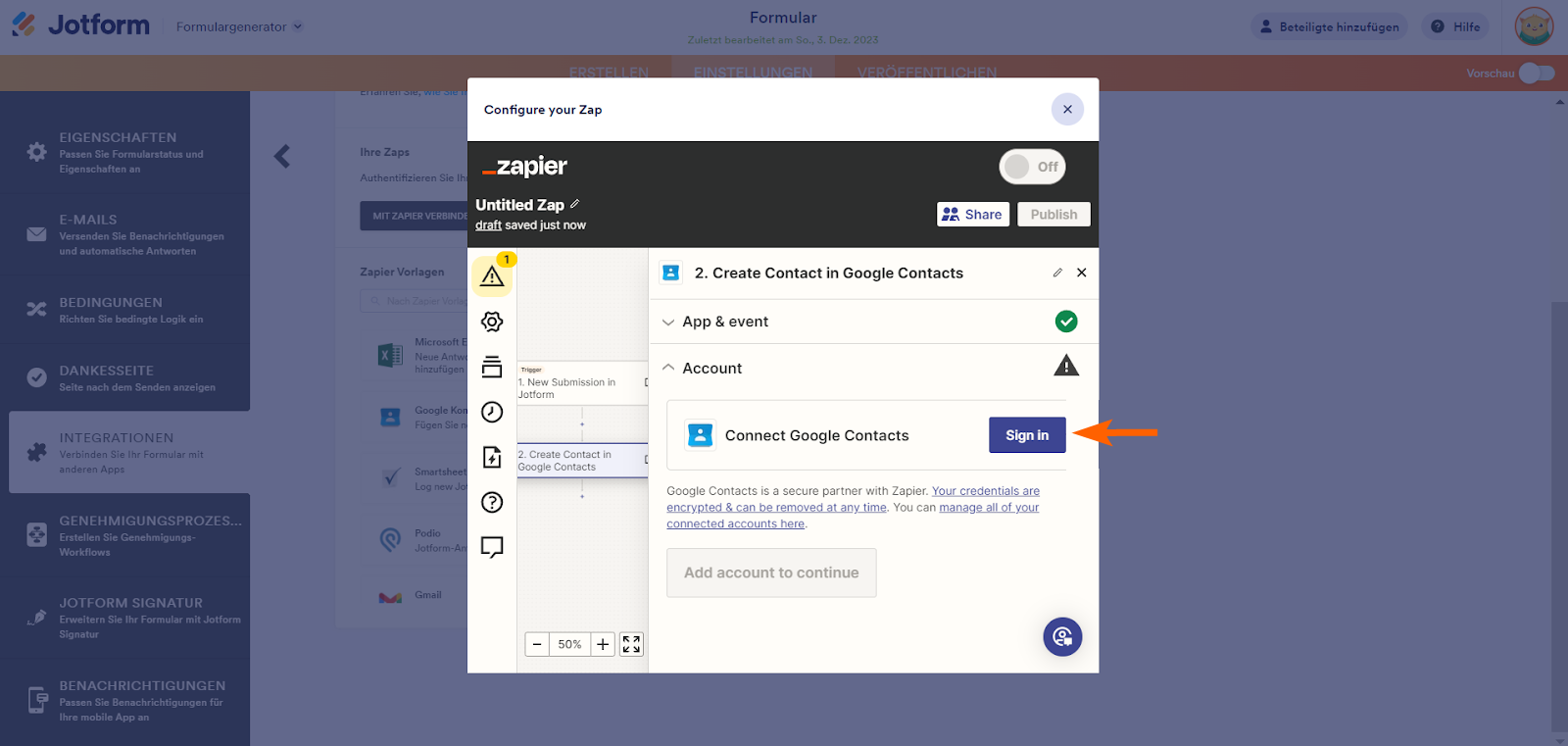Open the floating help chat bubble
The image size is (1568, 746).
(x=1062, y=637)
